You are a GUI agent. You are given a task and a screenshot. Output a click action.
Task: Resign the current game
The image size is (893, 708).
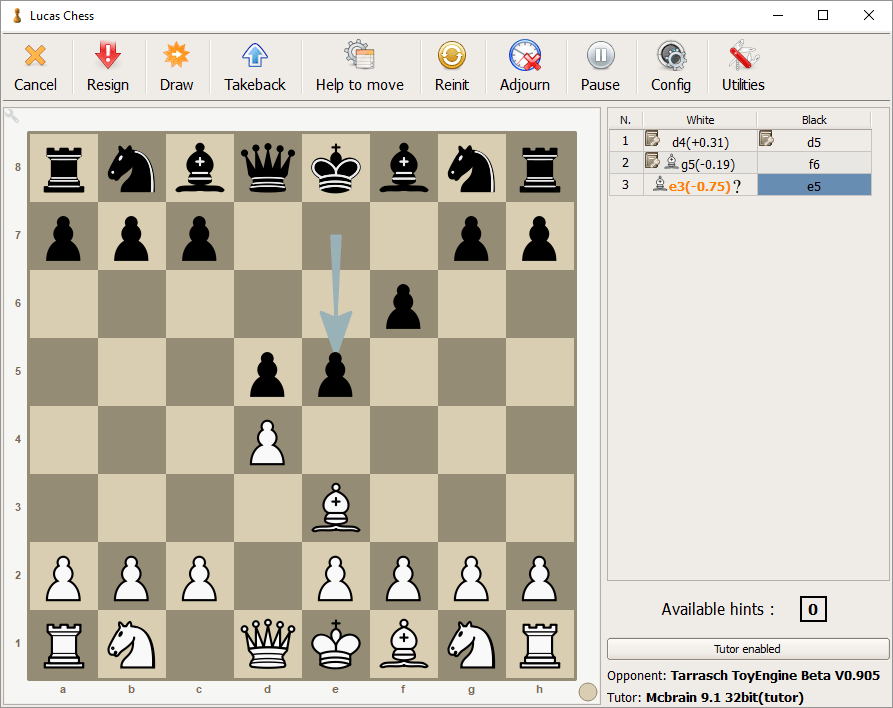[107, 67]
